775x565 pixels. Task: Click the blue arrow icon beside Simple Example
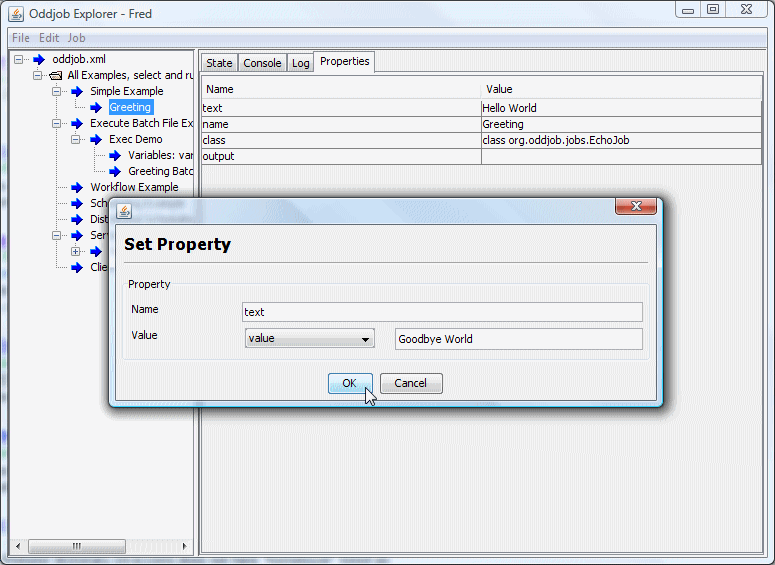[77, 91]
